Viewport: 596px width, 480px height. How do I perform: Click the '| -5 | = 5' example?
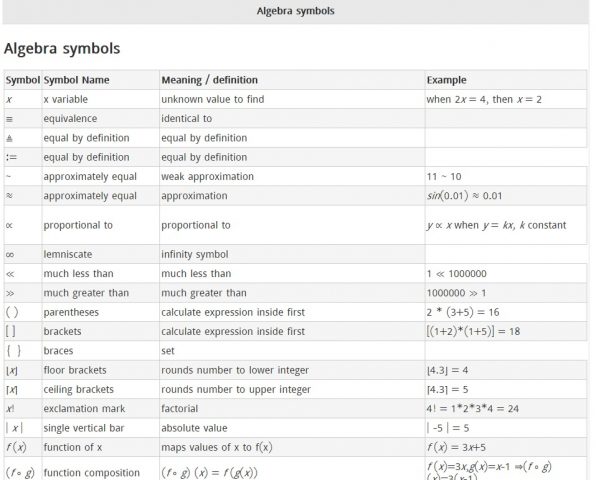pos(447,428)
